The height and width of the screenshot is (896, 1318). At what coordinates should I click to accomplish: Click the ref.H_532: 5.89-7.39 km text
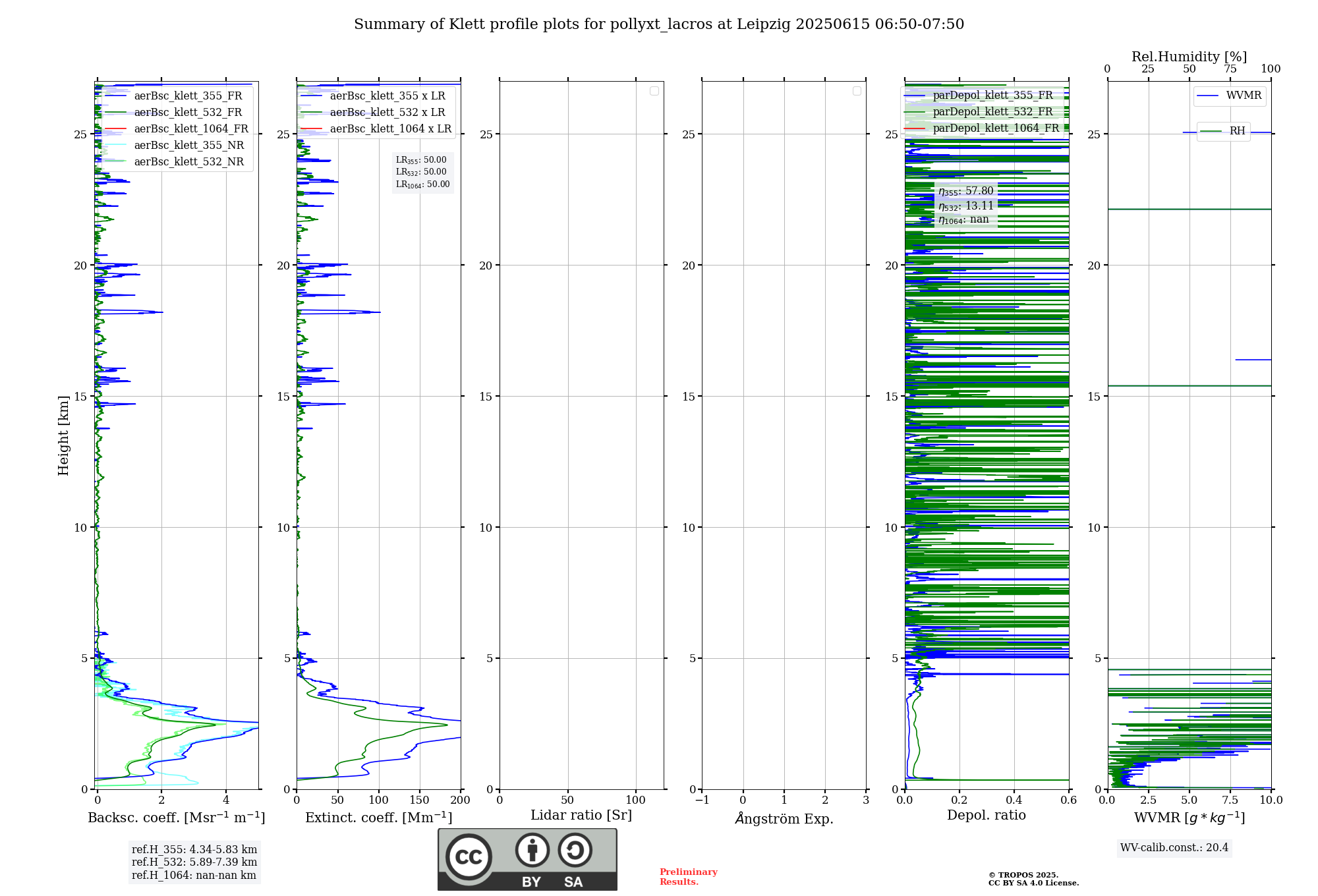[x=194, y=862]
